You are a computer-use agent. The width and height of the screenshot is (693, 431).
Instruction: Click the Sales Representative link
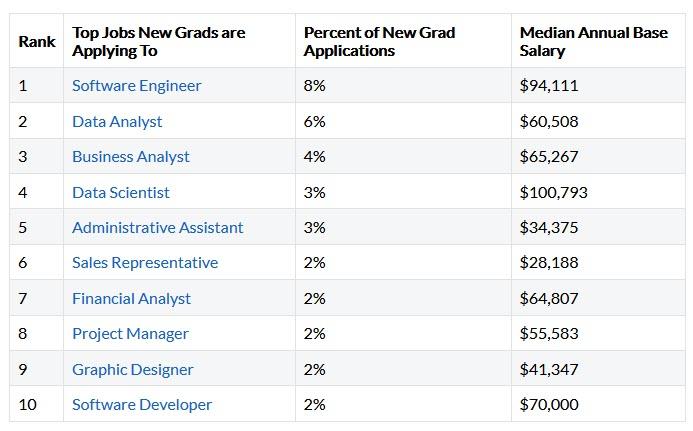point(144,263)
